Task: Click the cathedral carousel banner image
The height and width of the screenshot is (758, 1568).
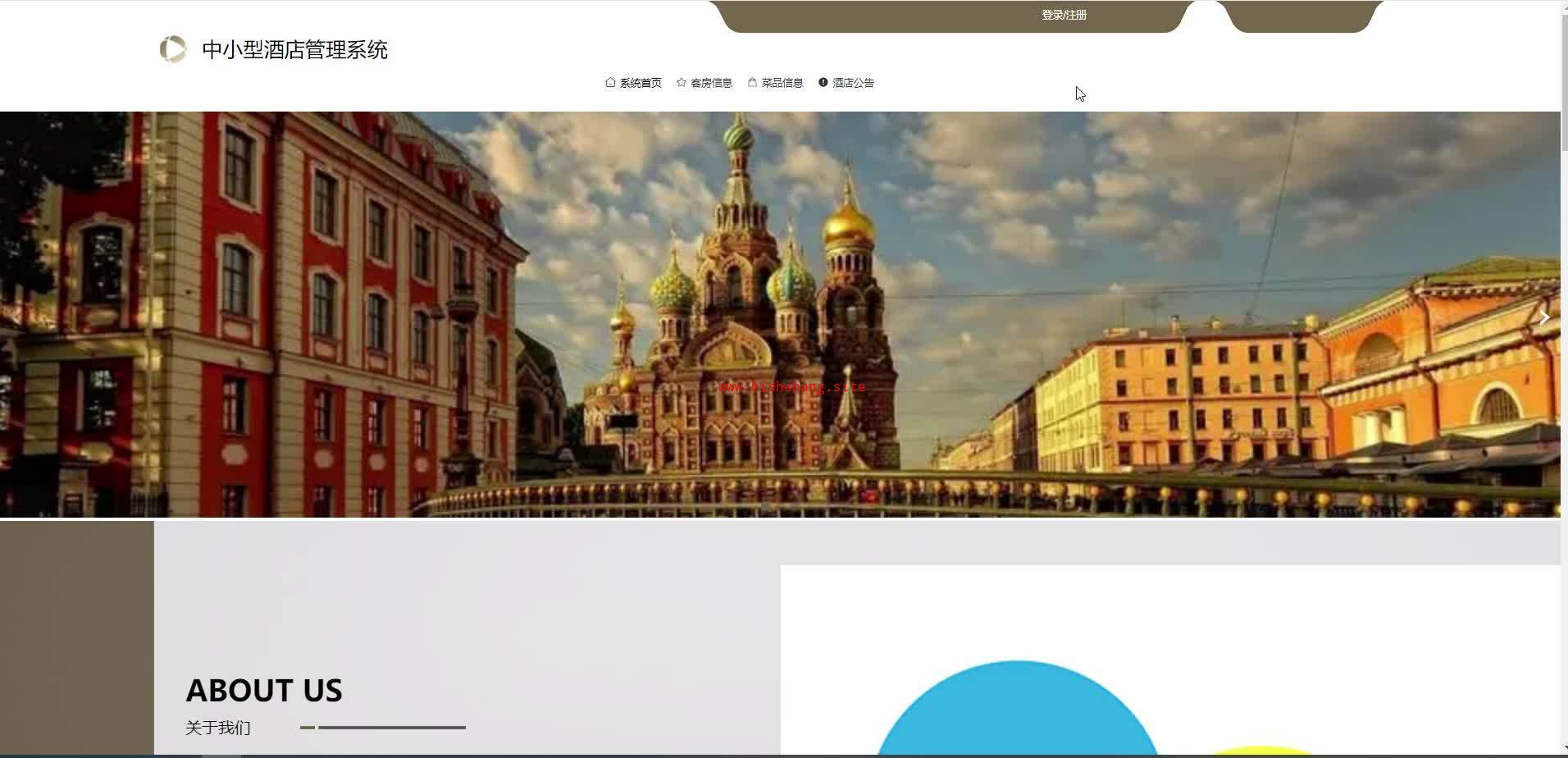Action: [780, 314]
